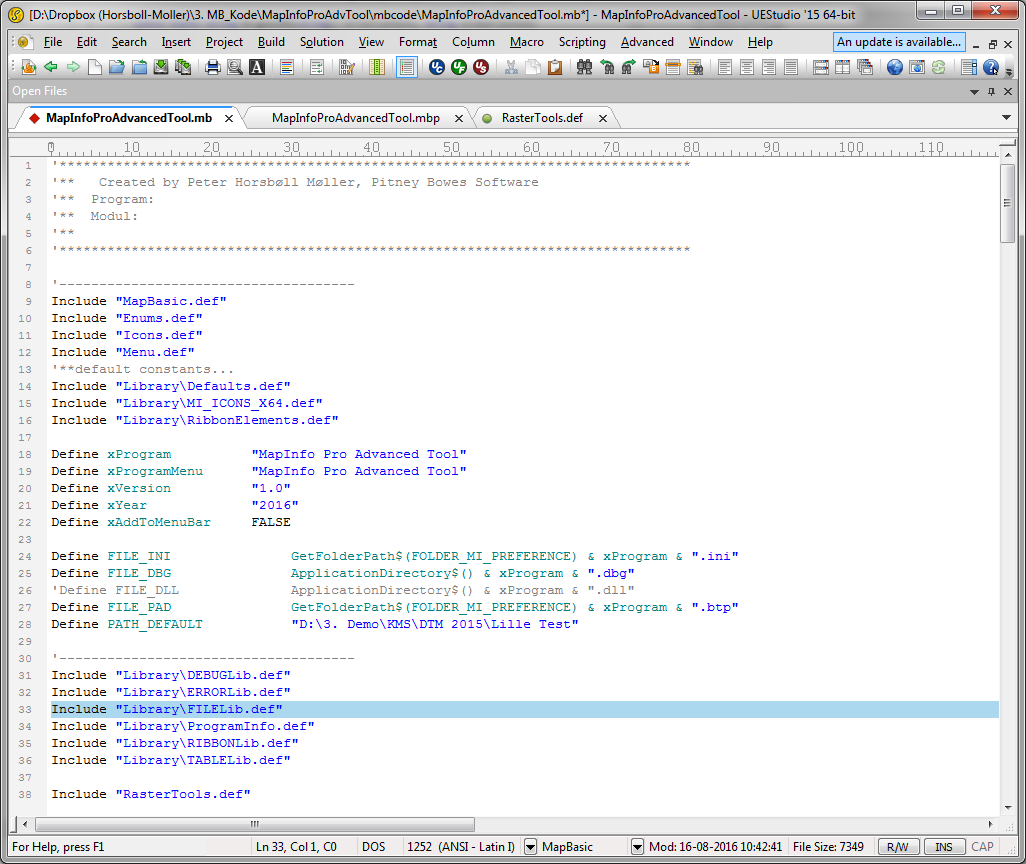1026x864 pixels.
Task: Open the File menu
Action: (52, 42)
